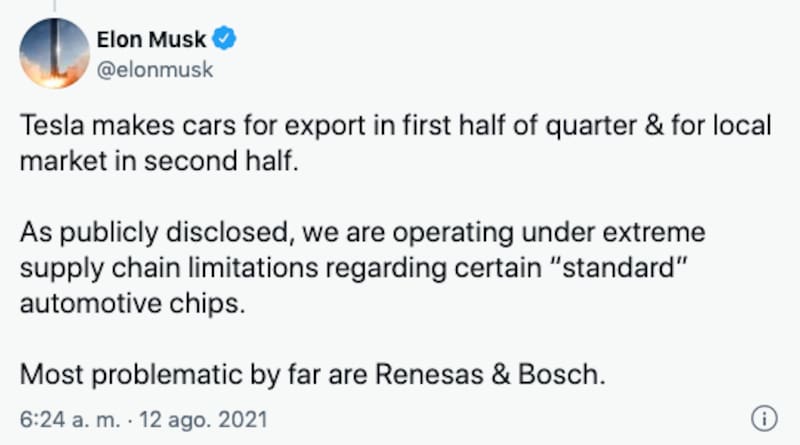Viewport: 800px width, 445px height.
Task: Click the 12 ago. 2021 date
Action: point(203,419)
